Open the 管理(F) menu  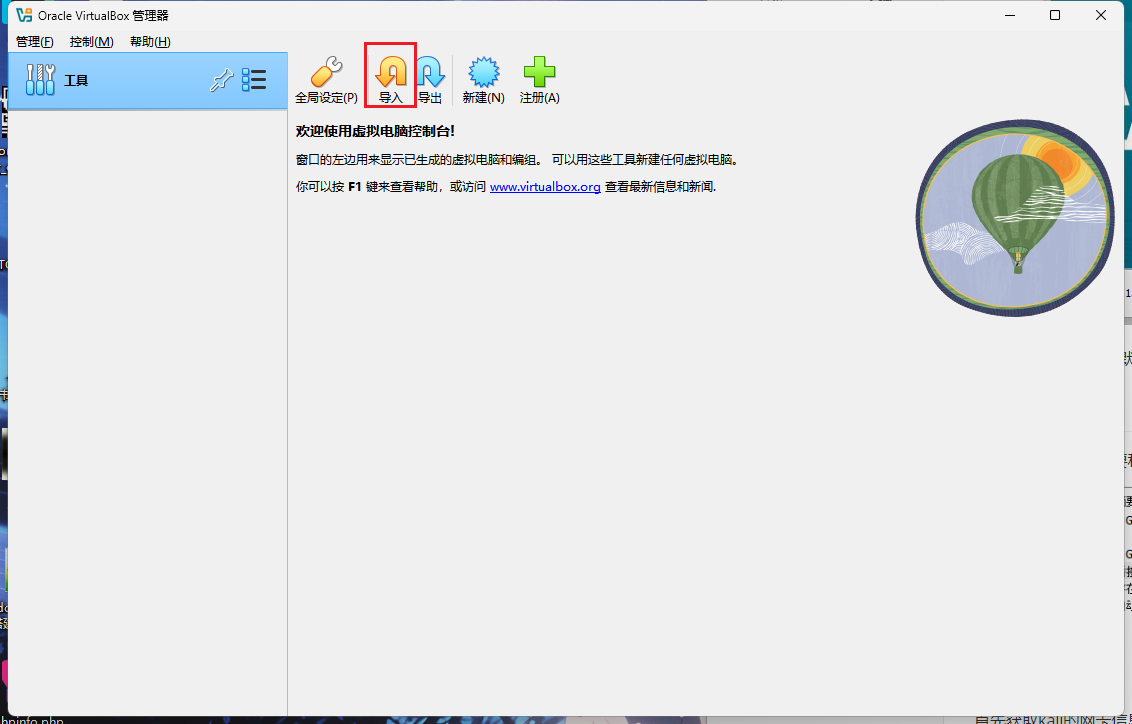tap(35, 41)
